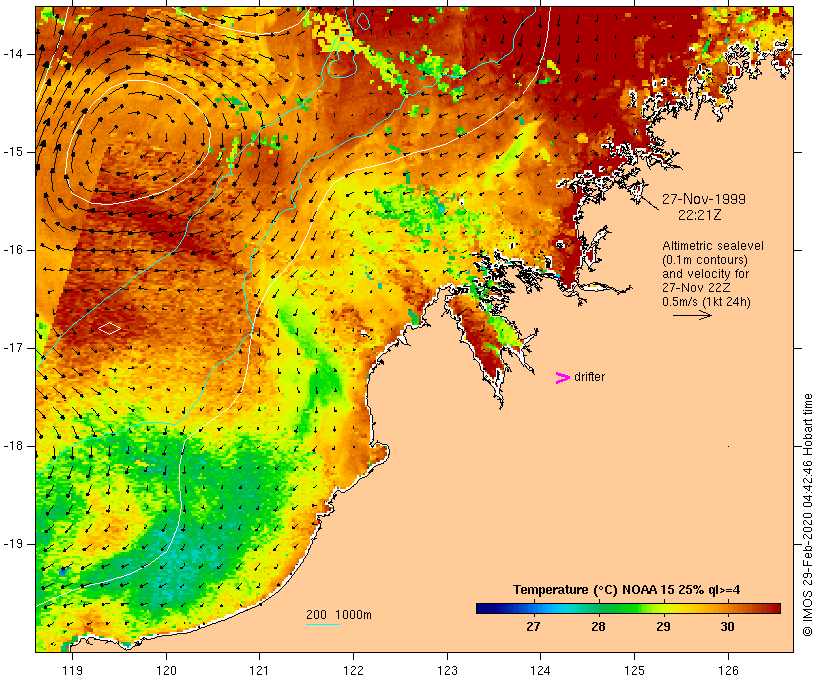Click the '27-Nov 22Z' text
820x680 pixels.
click(696, 288)
